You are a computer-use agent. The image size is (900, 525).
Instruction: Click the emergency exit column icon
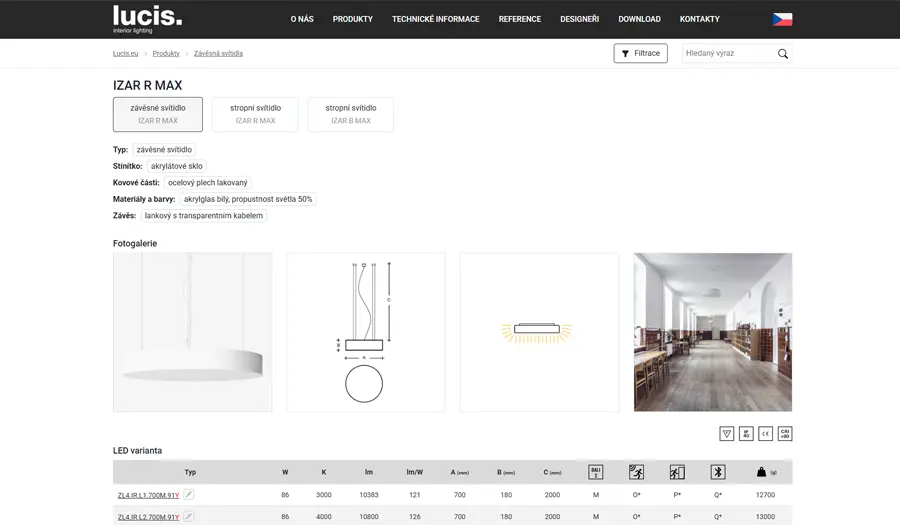[677, 472]
